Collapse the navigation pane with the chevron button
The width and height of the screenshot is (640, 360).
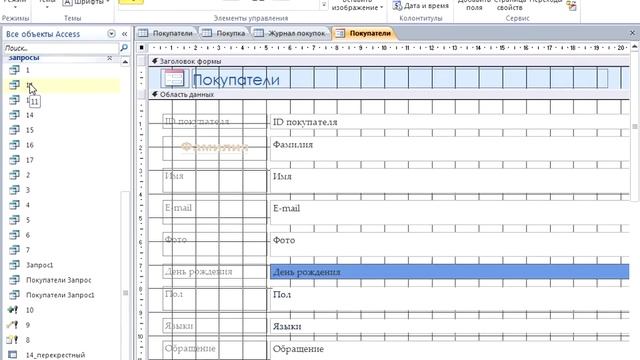(x=124, y=34)
